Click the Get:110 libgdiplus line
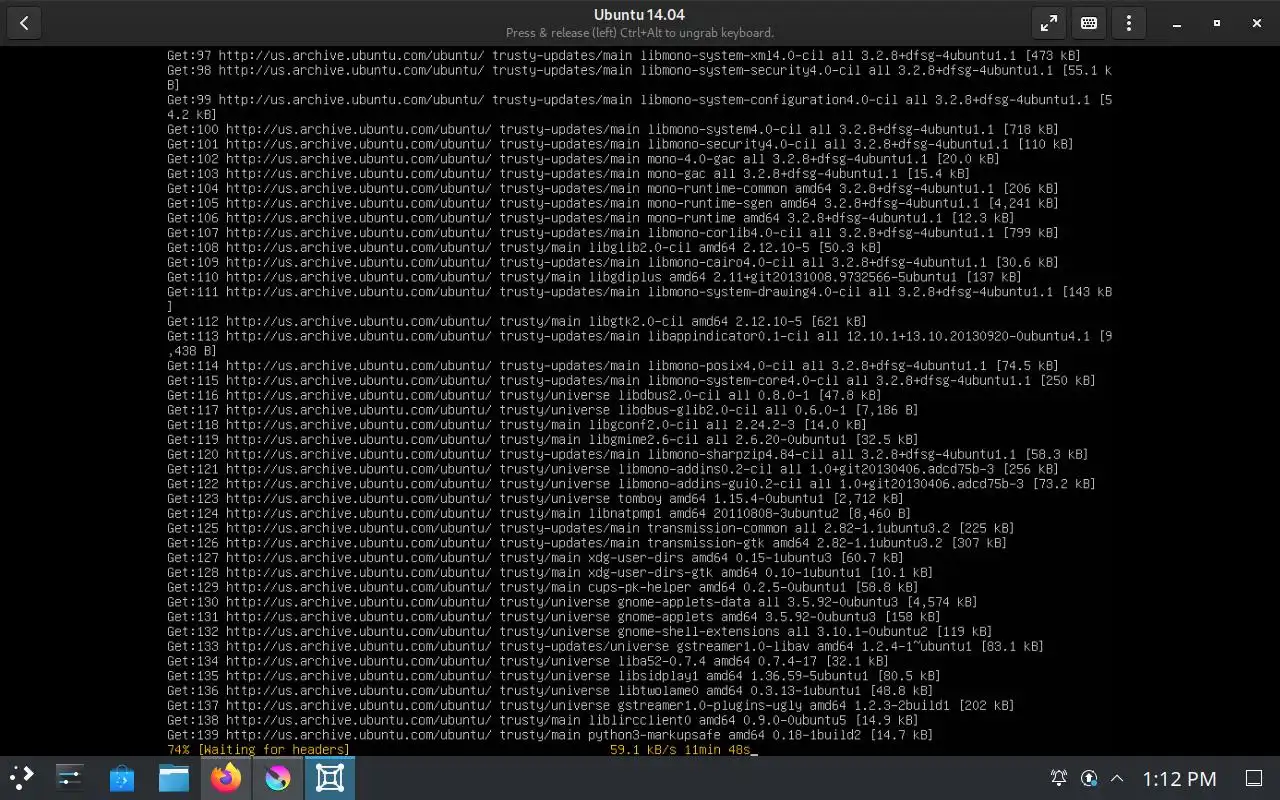 point(595,277)
